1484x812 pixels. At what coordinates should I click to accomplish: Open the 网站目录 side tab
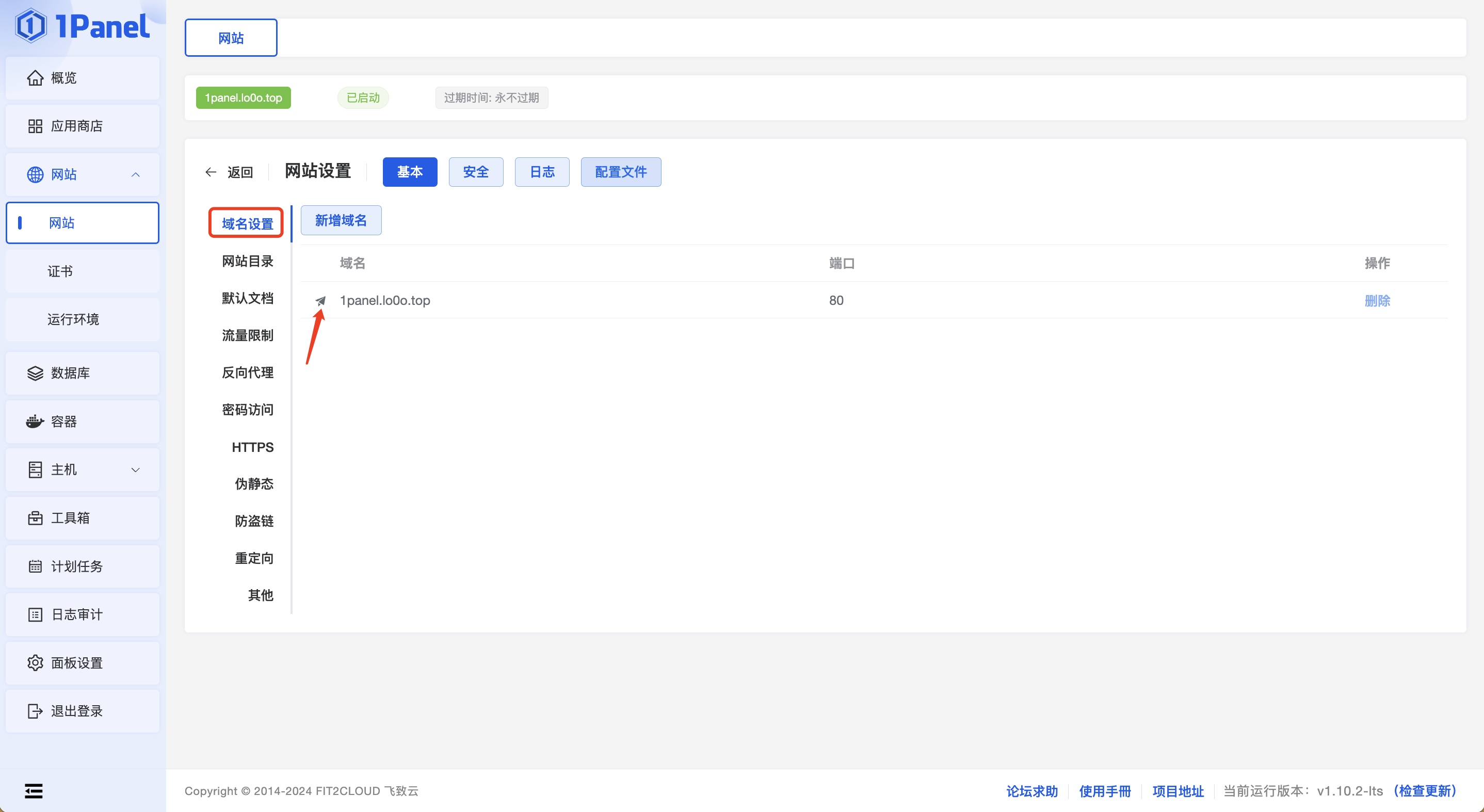(248, 262)
